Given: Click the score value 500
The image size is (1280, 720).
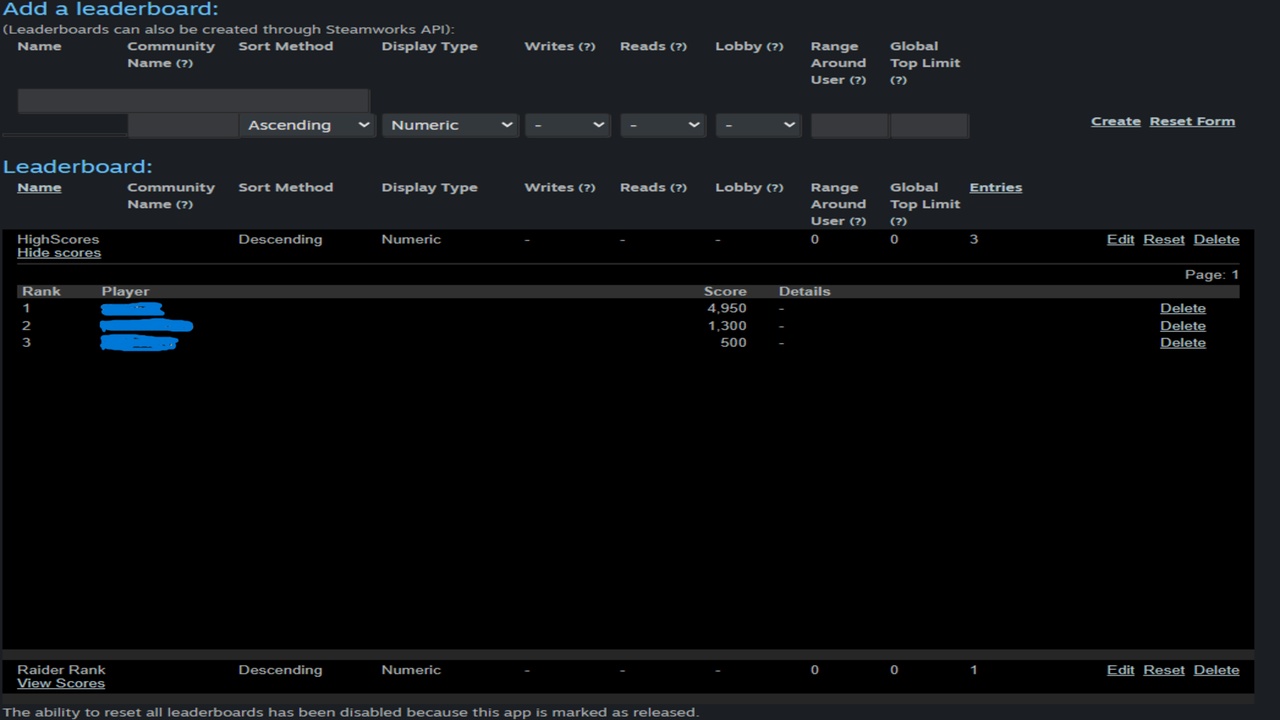Looking at the screenshot, I should pyautogui.click(x=733, y=342).
